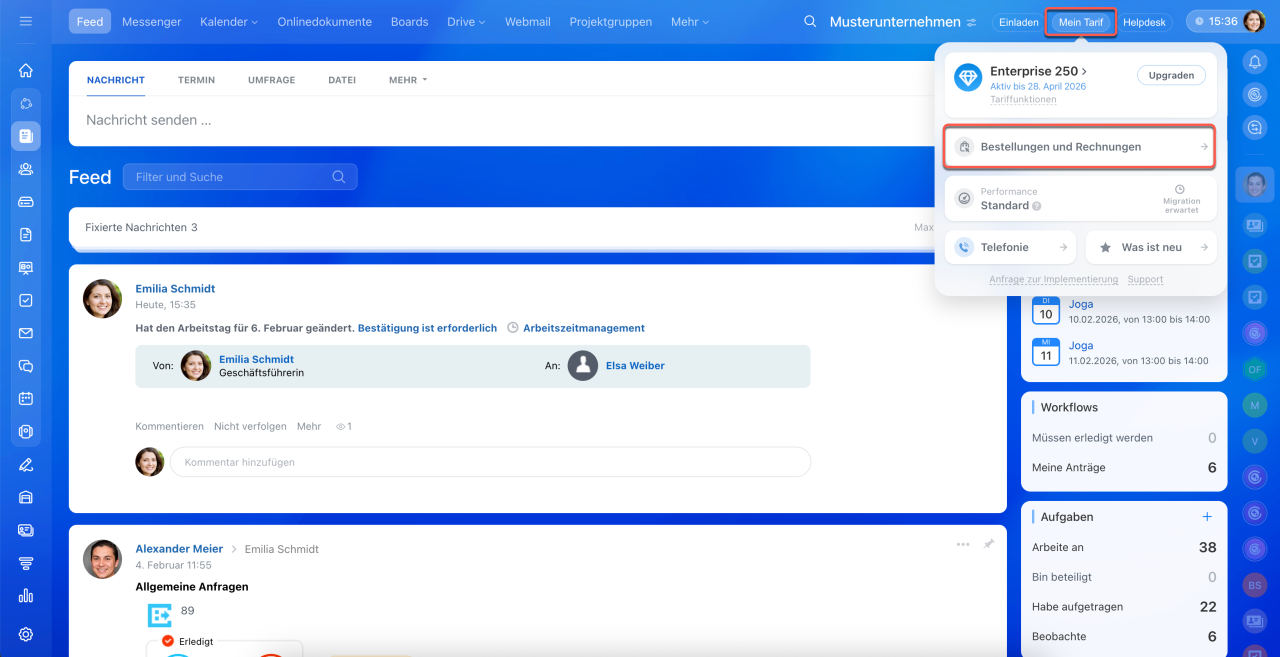Screen dimensions: 1280x657
Task: Open the Mehr dropdown in message composer
Action: 408,80
